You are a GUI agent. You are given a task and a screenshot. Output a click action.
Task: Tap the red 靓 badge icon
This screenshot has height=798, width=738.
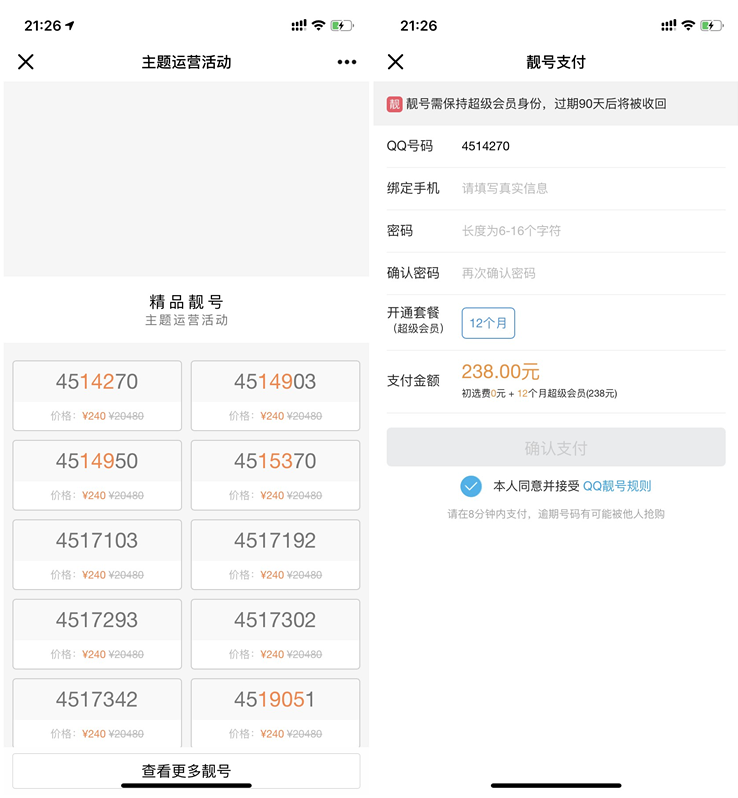pyautogui.click(x=394, y=104)
